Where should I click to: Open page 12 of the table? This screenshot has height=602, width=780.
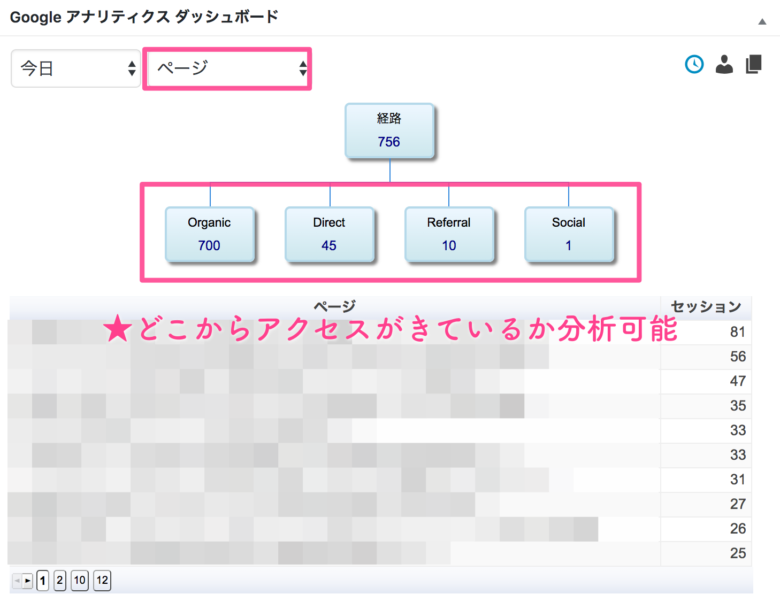(102, 581)
